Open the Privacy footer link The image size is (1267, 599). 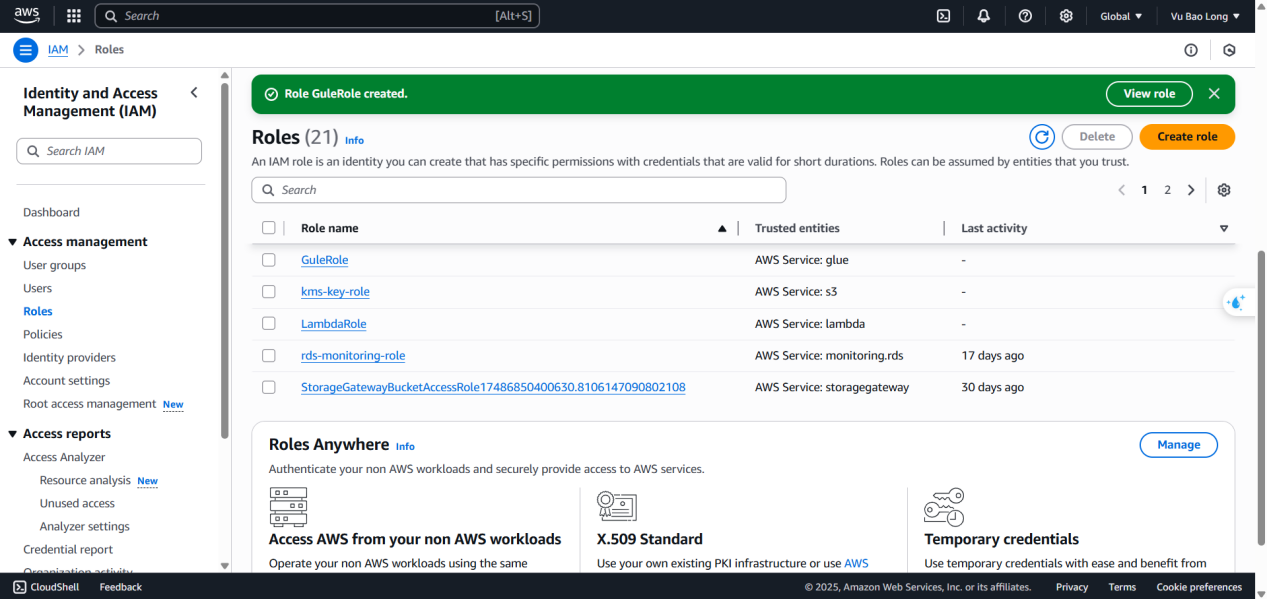1072,587
